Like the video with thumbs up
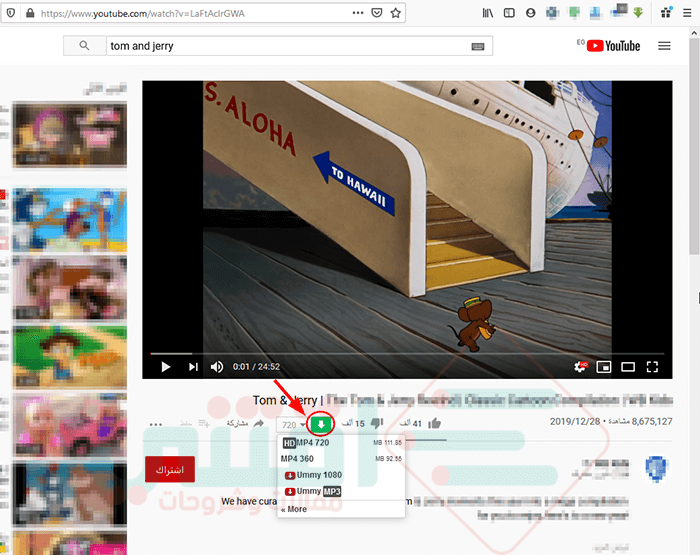The image size is (700, 555). pyautogui.click(x=434, y=423)
